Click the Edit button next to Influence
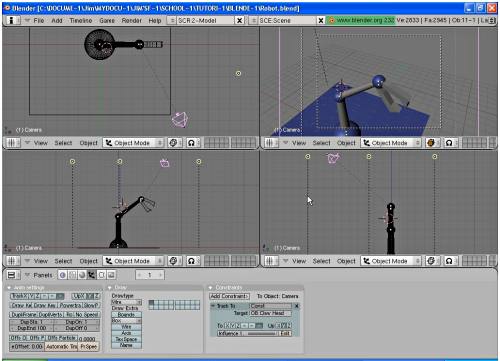Screen dimensions: 500x361 286,333
